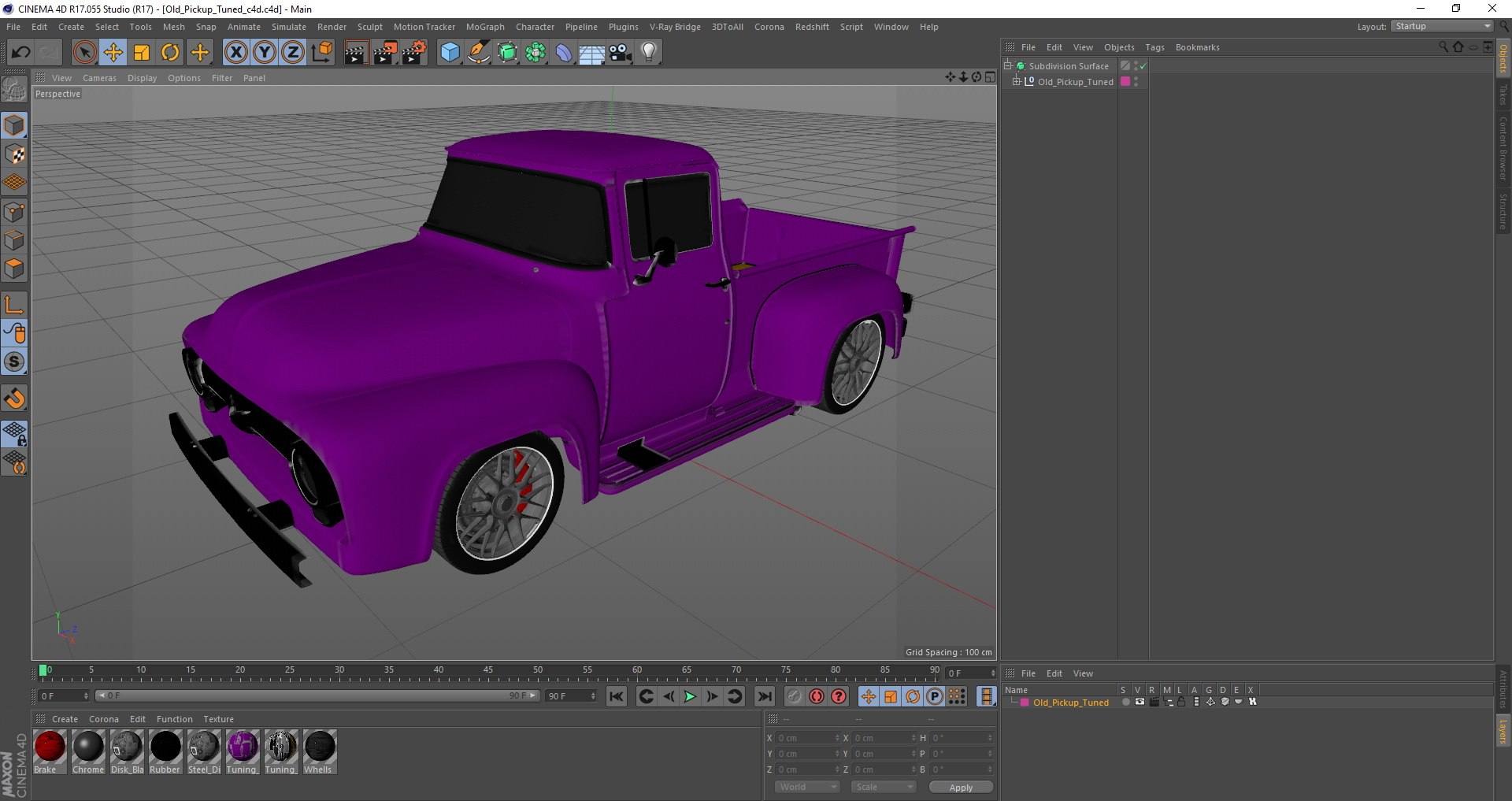Switch to Polygons mode
The image size is (1512, 801).
pyautogui.click(x=14, y=269)
